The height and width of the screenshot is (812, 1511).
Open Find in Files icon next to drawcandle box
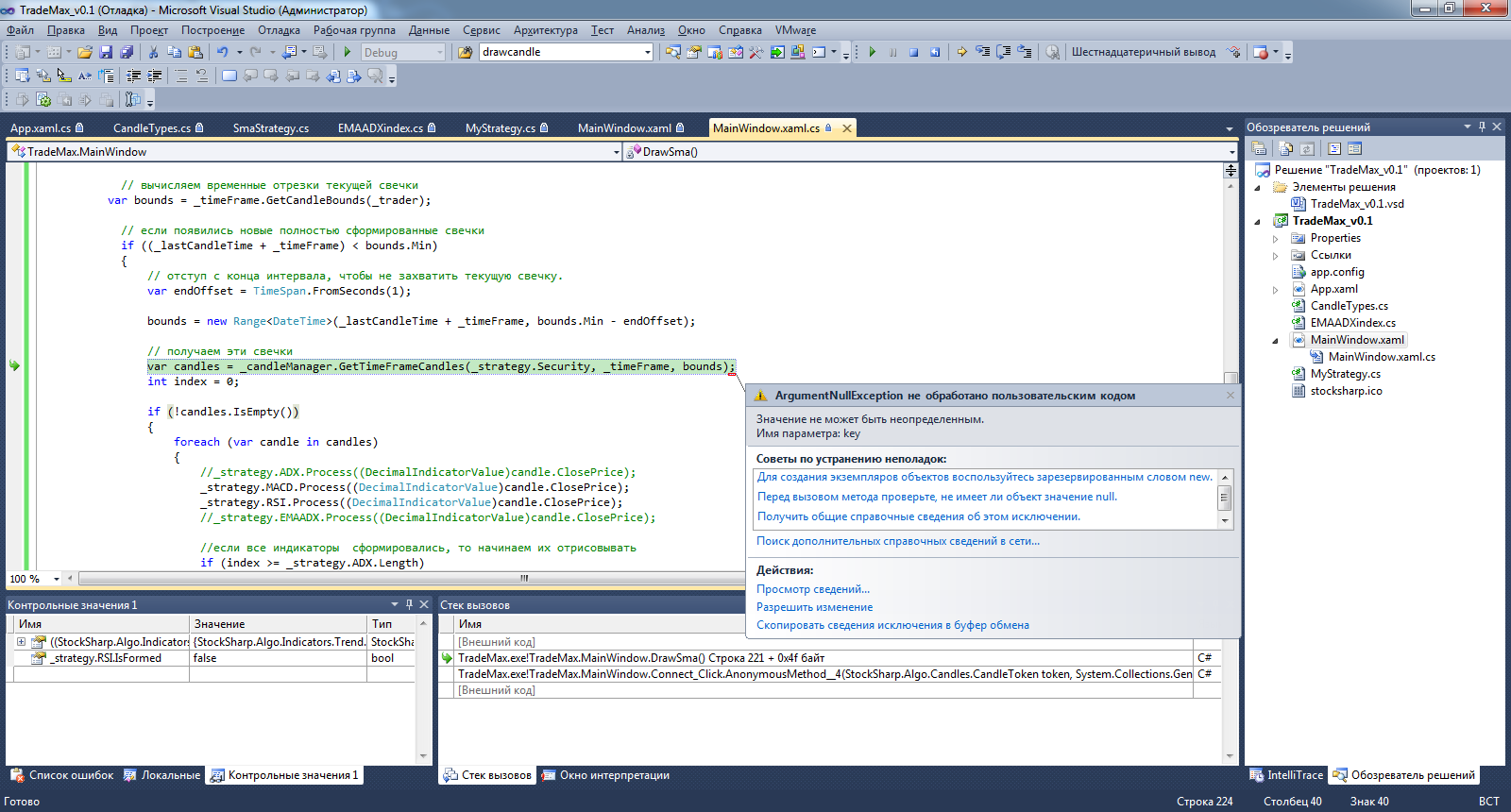coord(465,52)
